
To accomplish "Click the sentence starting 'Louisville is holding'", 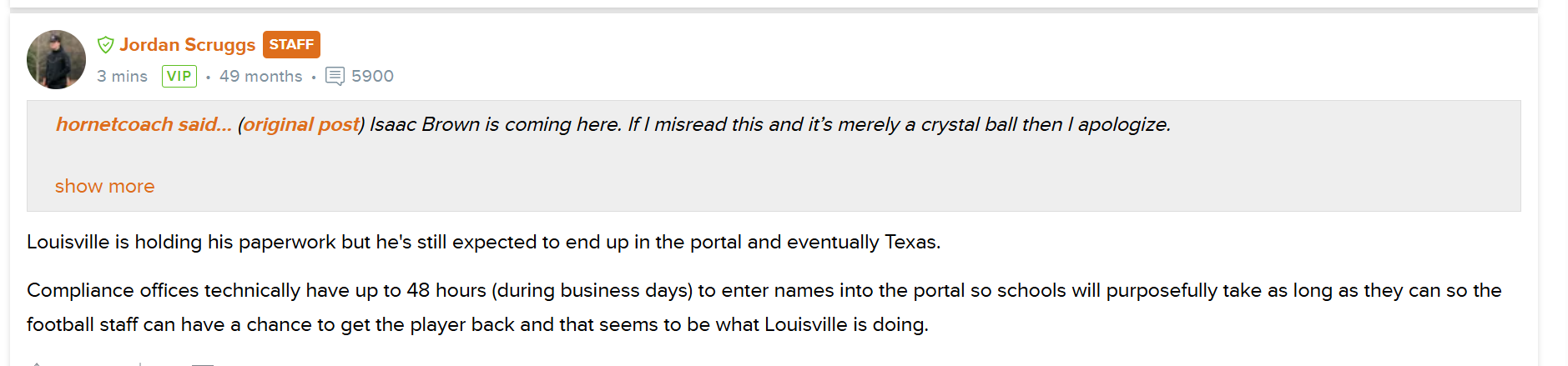I will (483, 242).
